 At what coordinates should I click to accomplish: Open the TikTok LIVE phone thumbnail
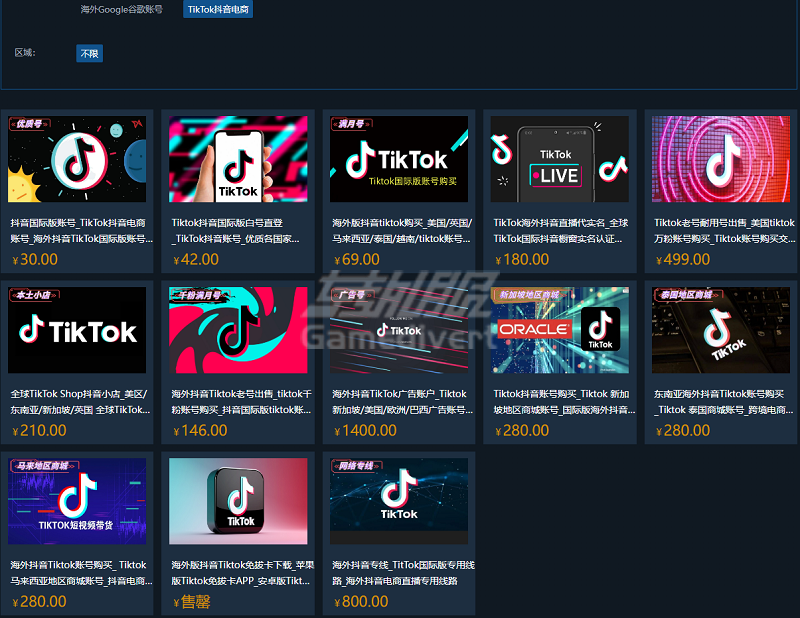pos(560,159)
